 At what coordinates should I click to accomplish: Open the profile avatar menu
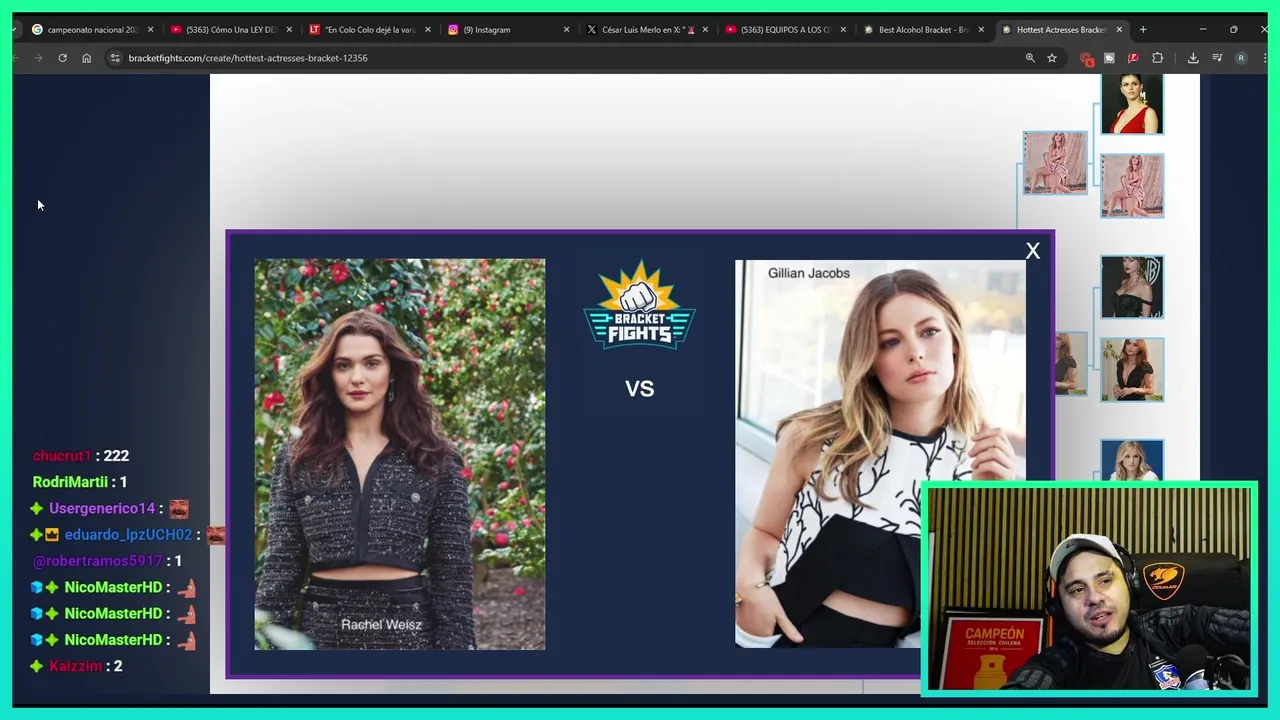pyautogui.click(x=1241, y=58)
